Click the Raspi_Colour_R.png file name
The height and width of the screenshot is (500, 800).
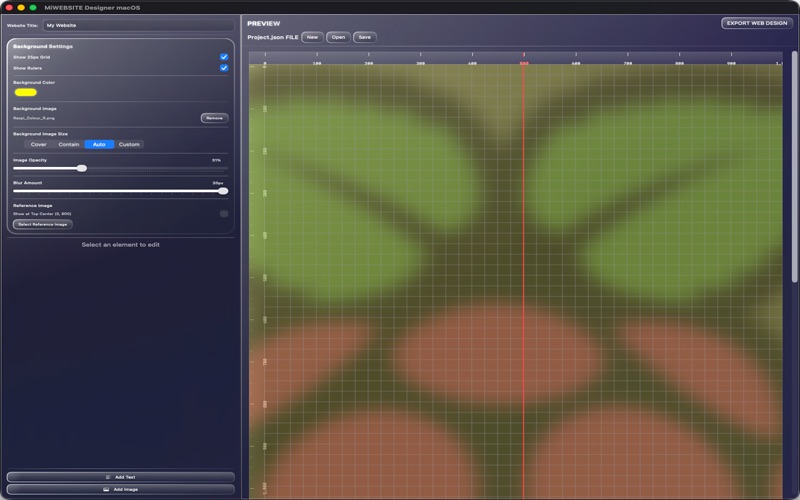[x=34, y=118]
